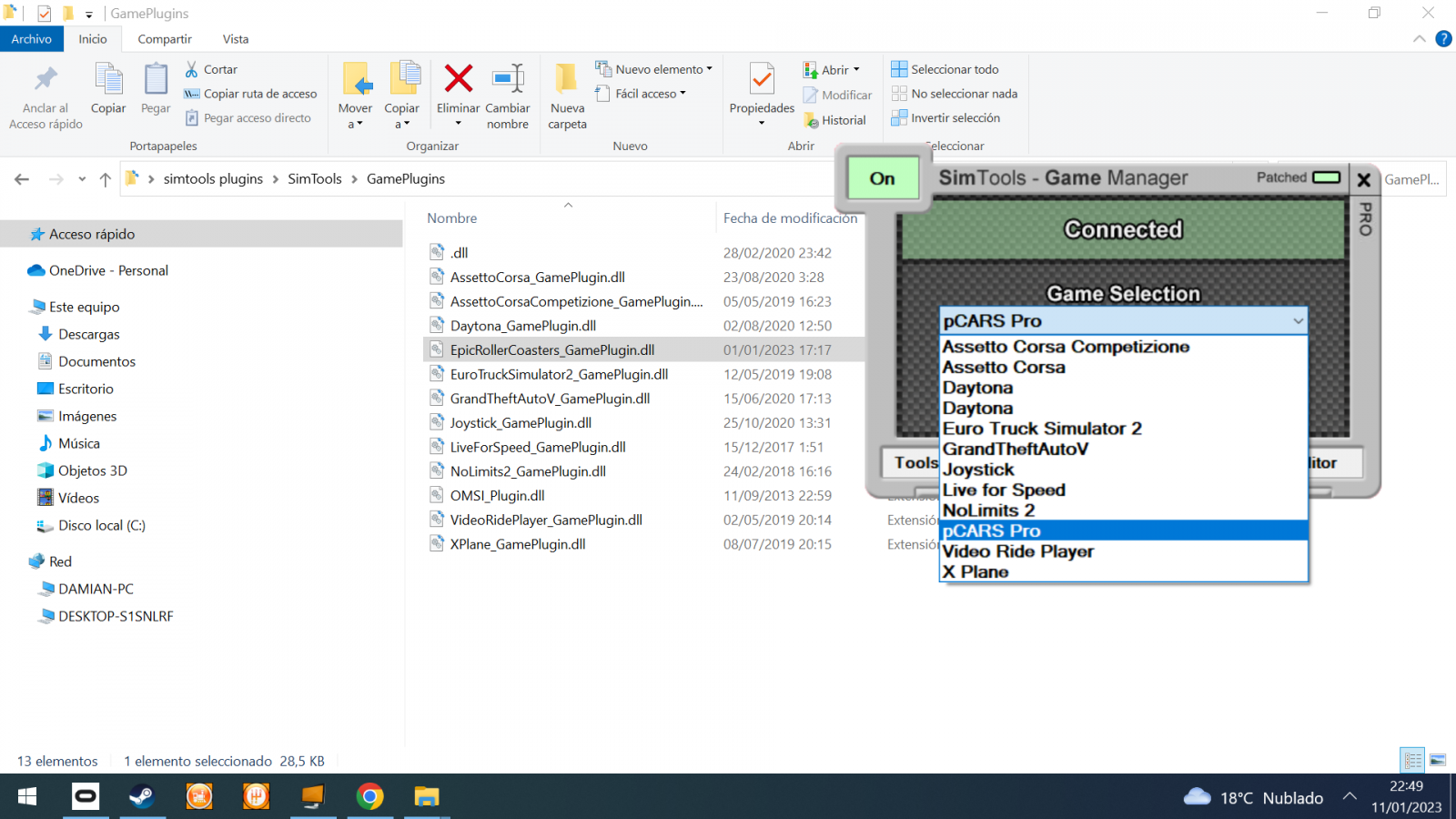
Task: Navigate up one folder level
Action: click(106, 179)
